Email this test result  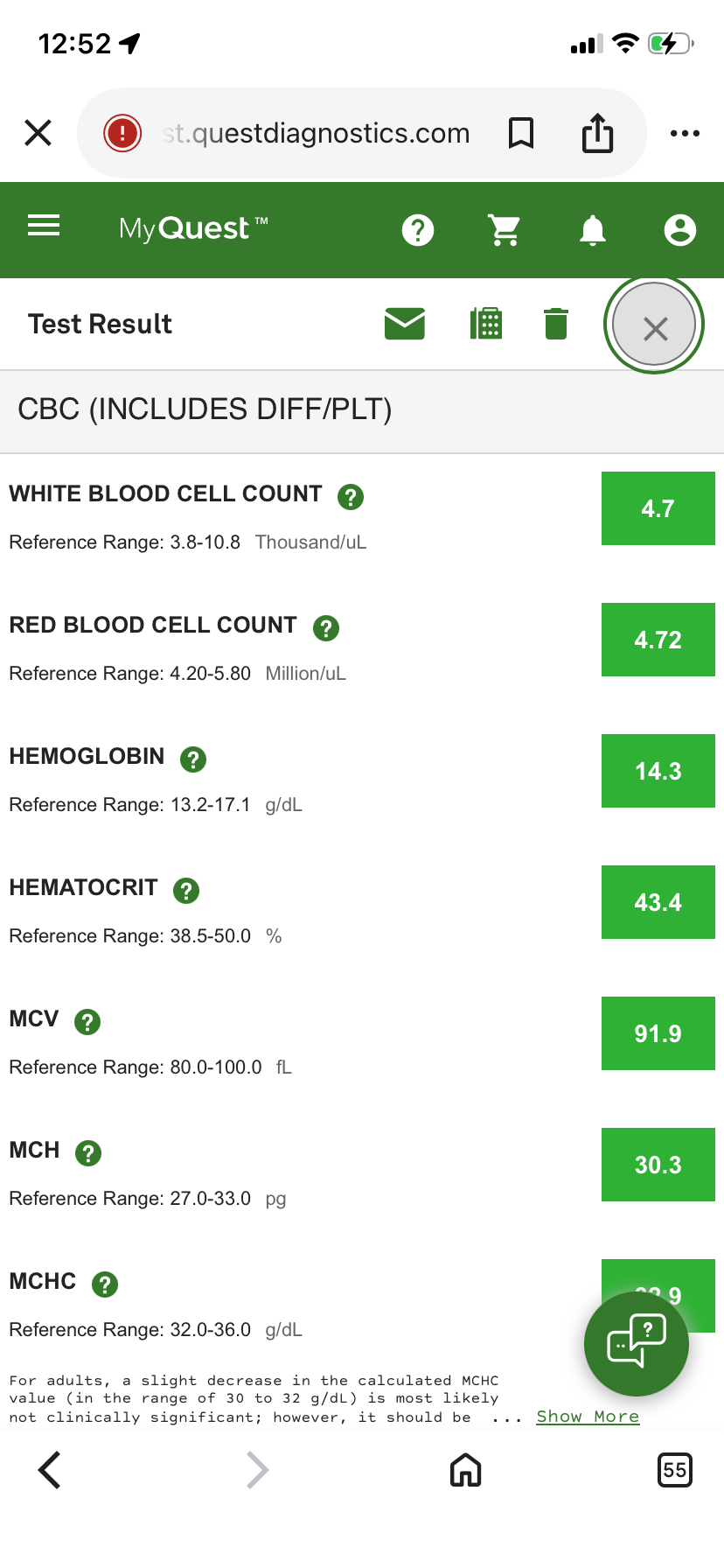pos(405,324)
